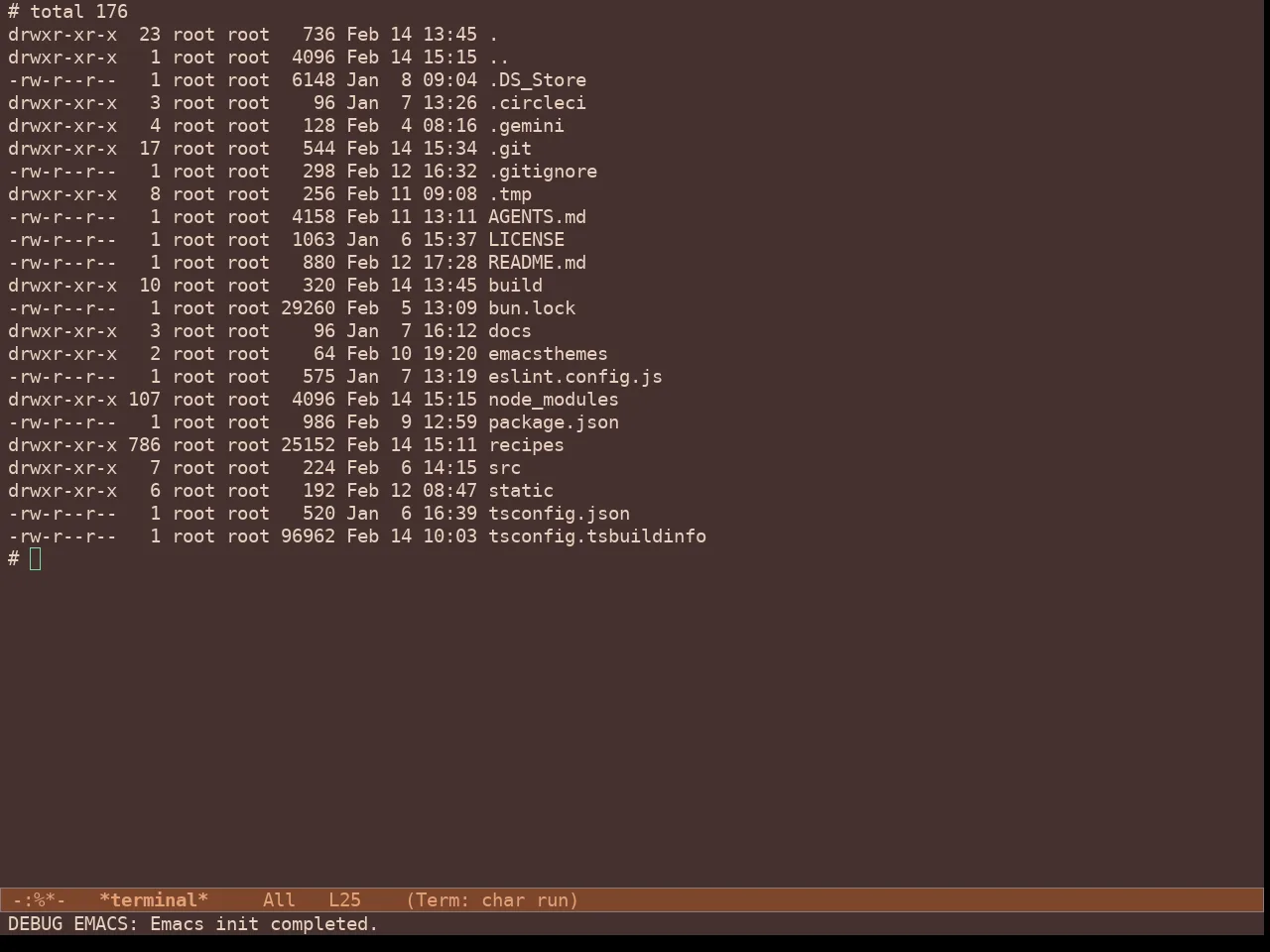This screenshot has width=1270, height=952.
Task: Click the .DS_Store file name
Action: (537, 80)
